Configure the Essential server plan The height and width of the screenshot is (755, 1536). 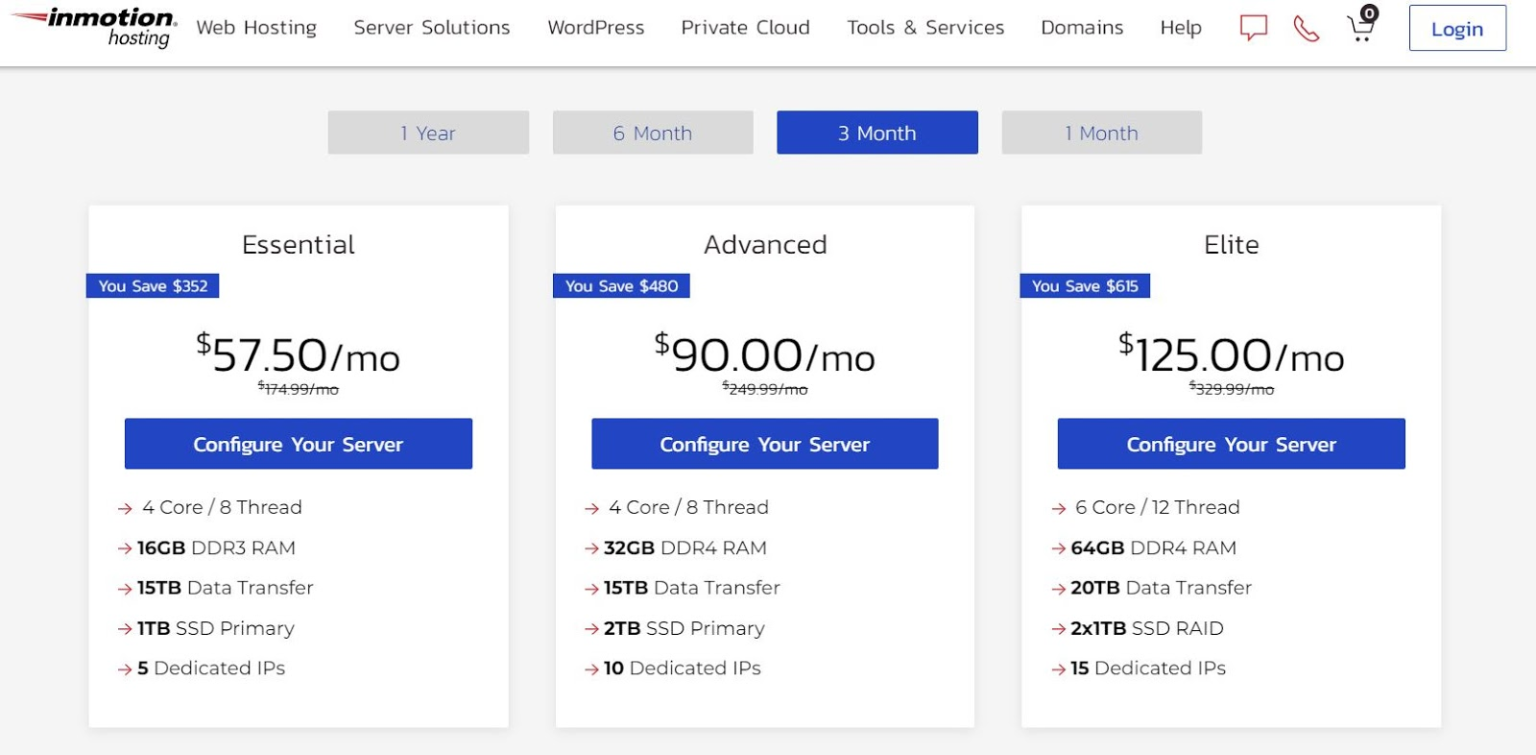tap(298, 443)
